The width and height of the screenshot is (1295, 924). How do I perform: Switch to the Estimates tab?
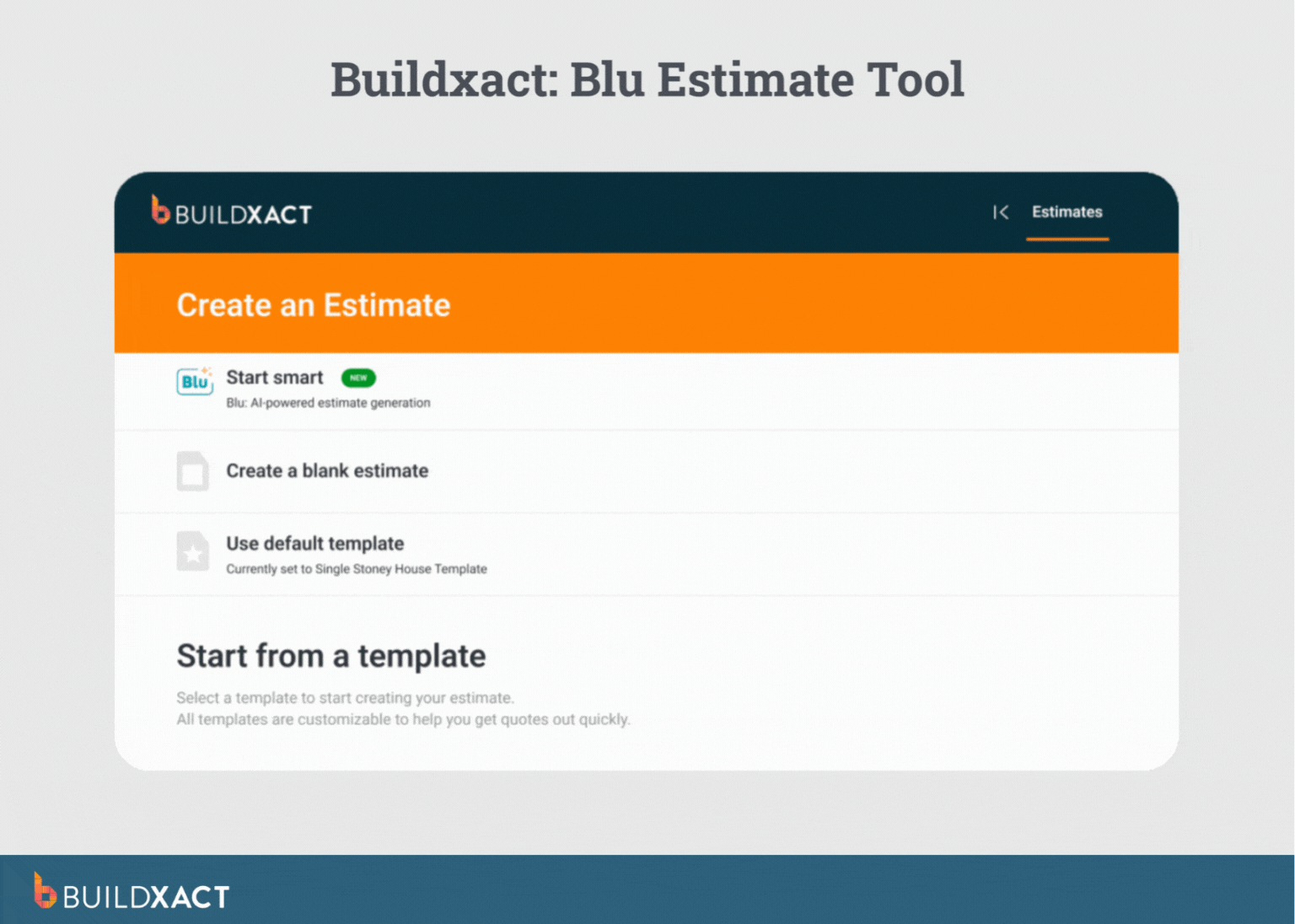[1067, 212]
